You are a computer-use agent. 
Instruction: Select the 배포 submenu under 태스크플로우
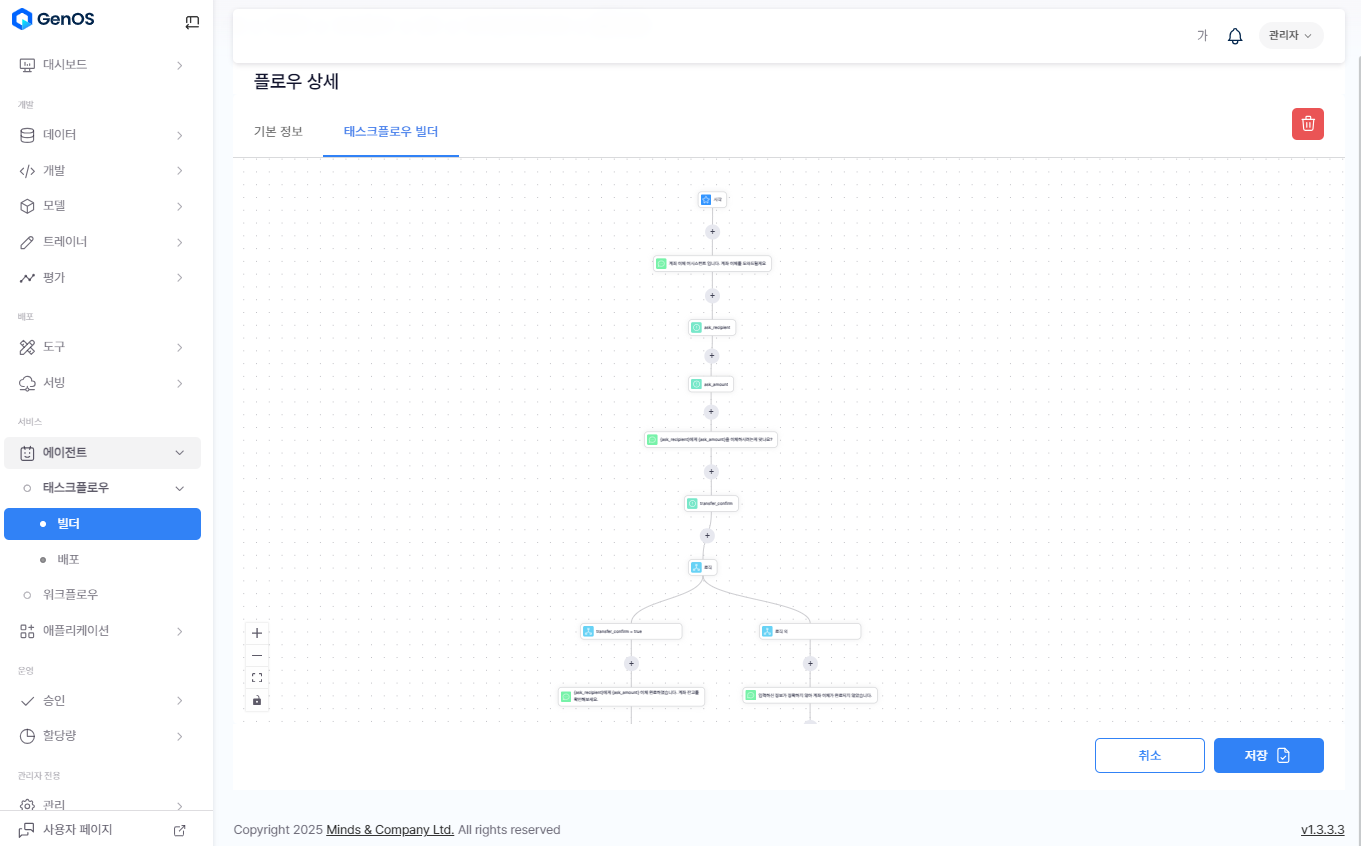click(x=68, y=559)
